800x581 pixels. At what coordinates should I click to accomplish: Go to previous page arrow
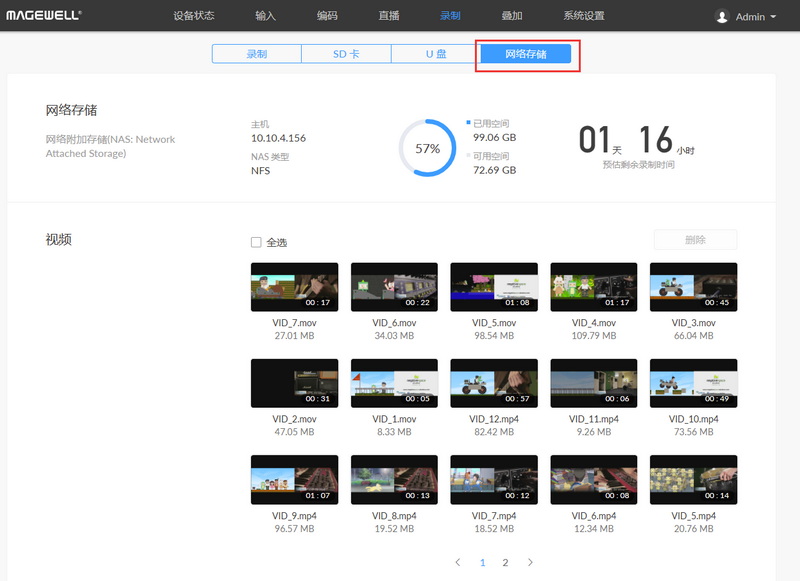458,563
